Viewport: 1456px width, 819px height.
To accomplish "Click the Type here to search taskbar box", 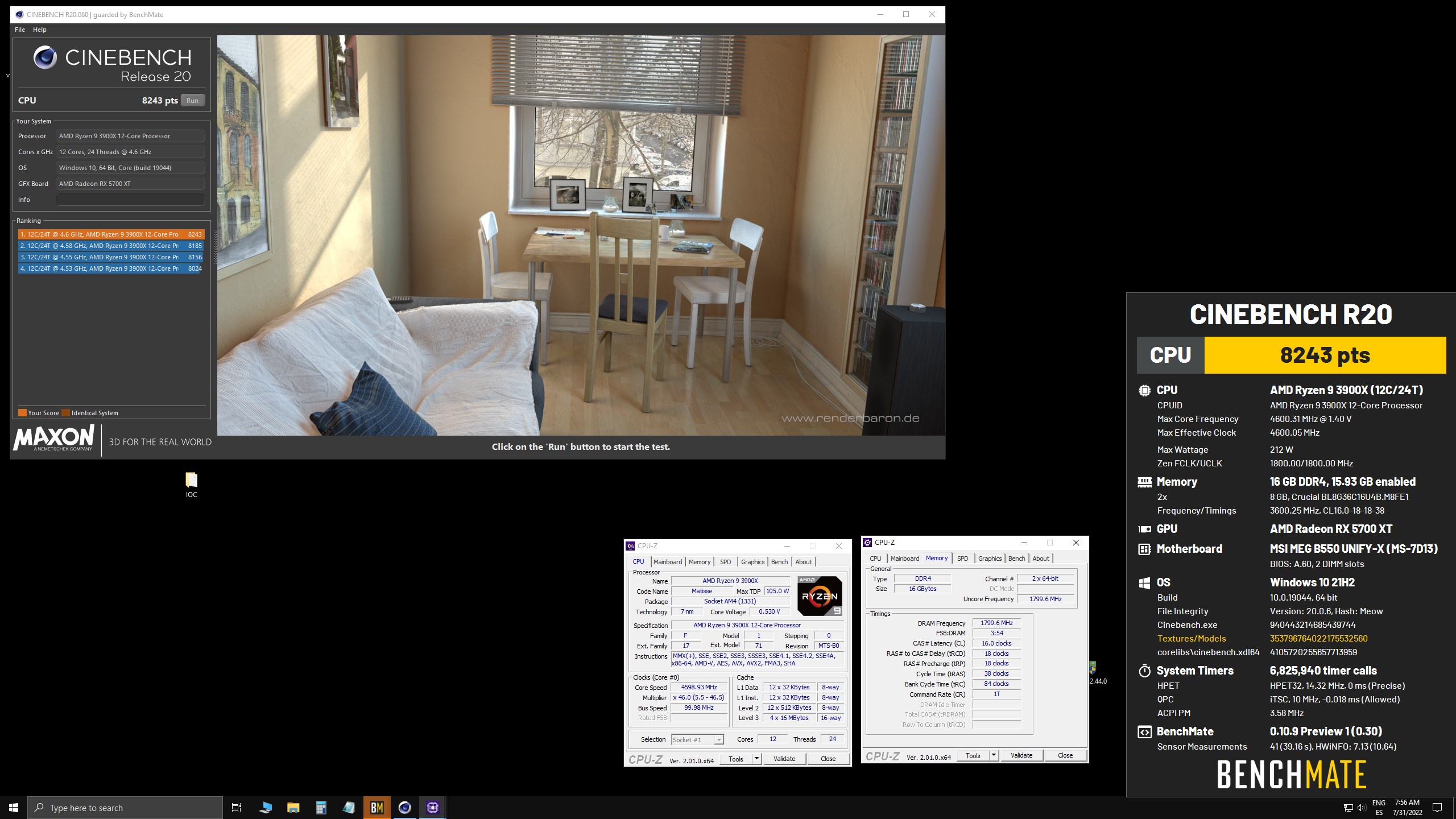I will (125, 808).
